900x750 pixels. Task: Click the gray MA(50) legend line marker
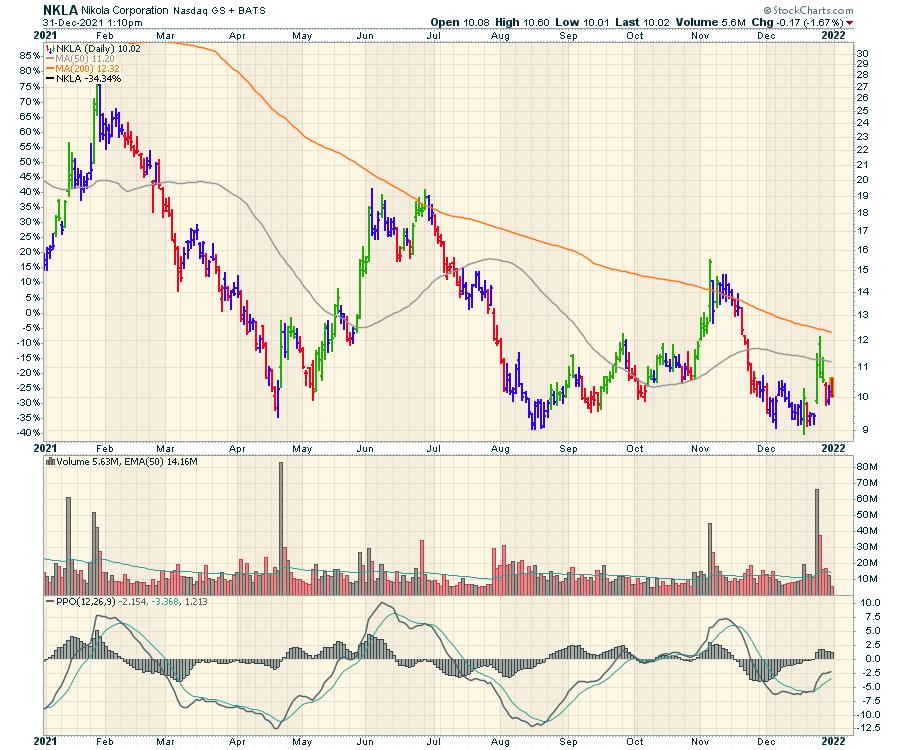tap(52, 58)
